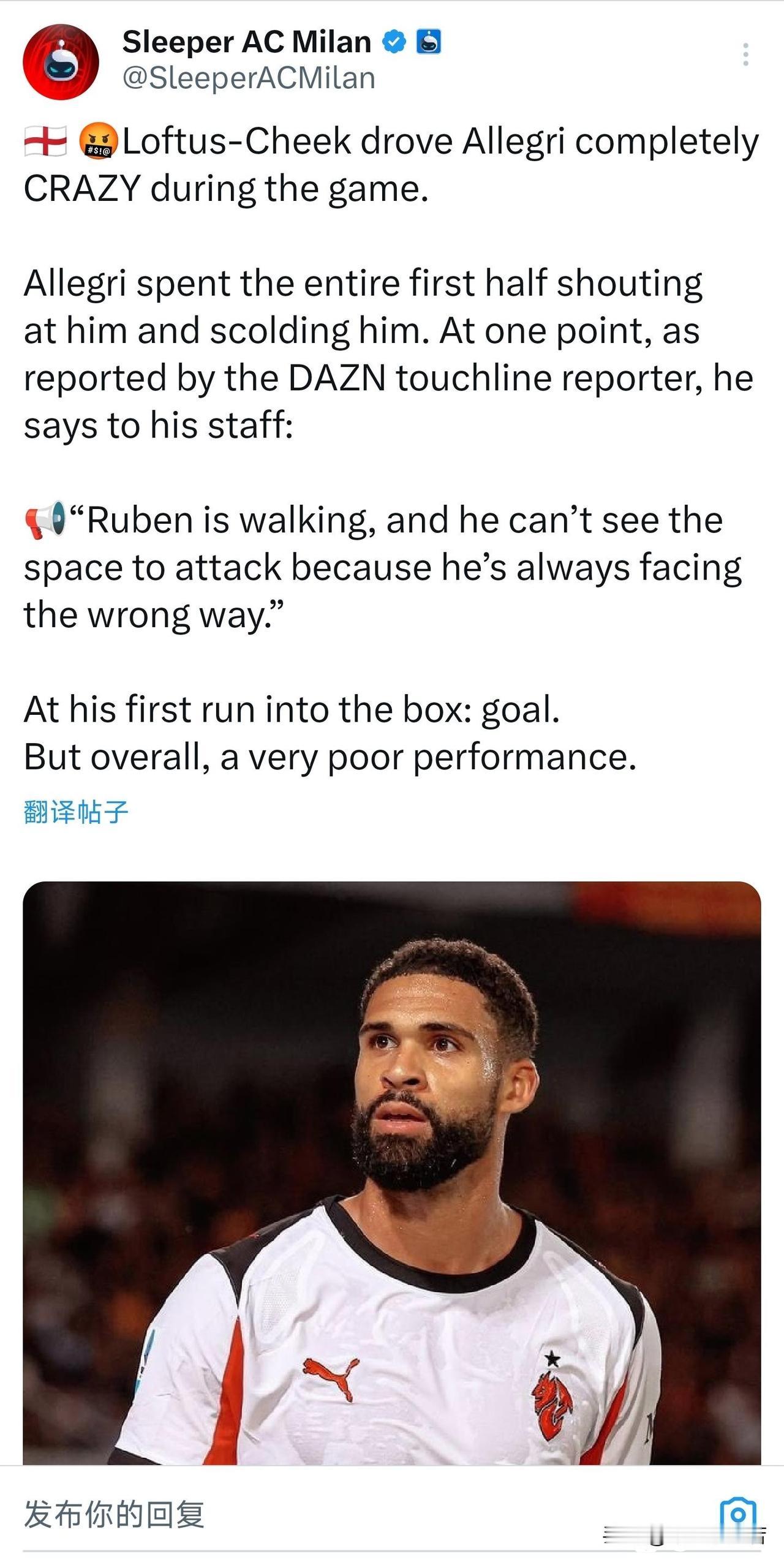Open the three-dot more options menu
The height and width of the screenshot is (1562, 784).
[745, 55]
